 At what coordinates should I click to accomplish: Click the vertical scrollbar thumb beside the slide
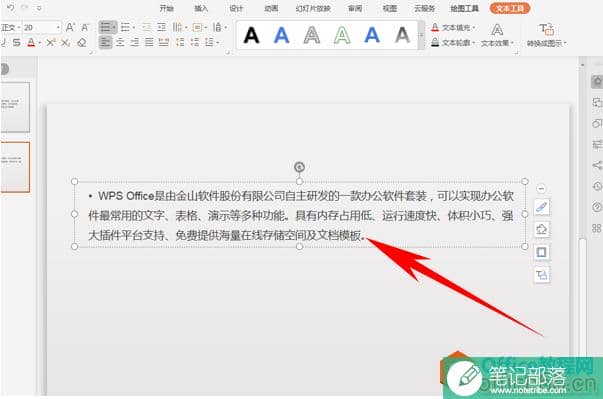(x=583, y=299)
